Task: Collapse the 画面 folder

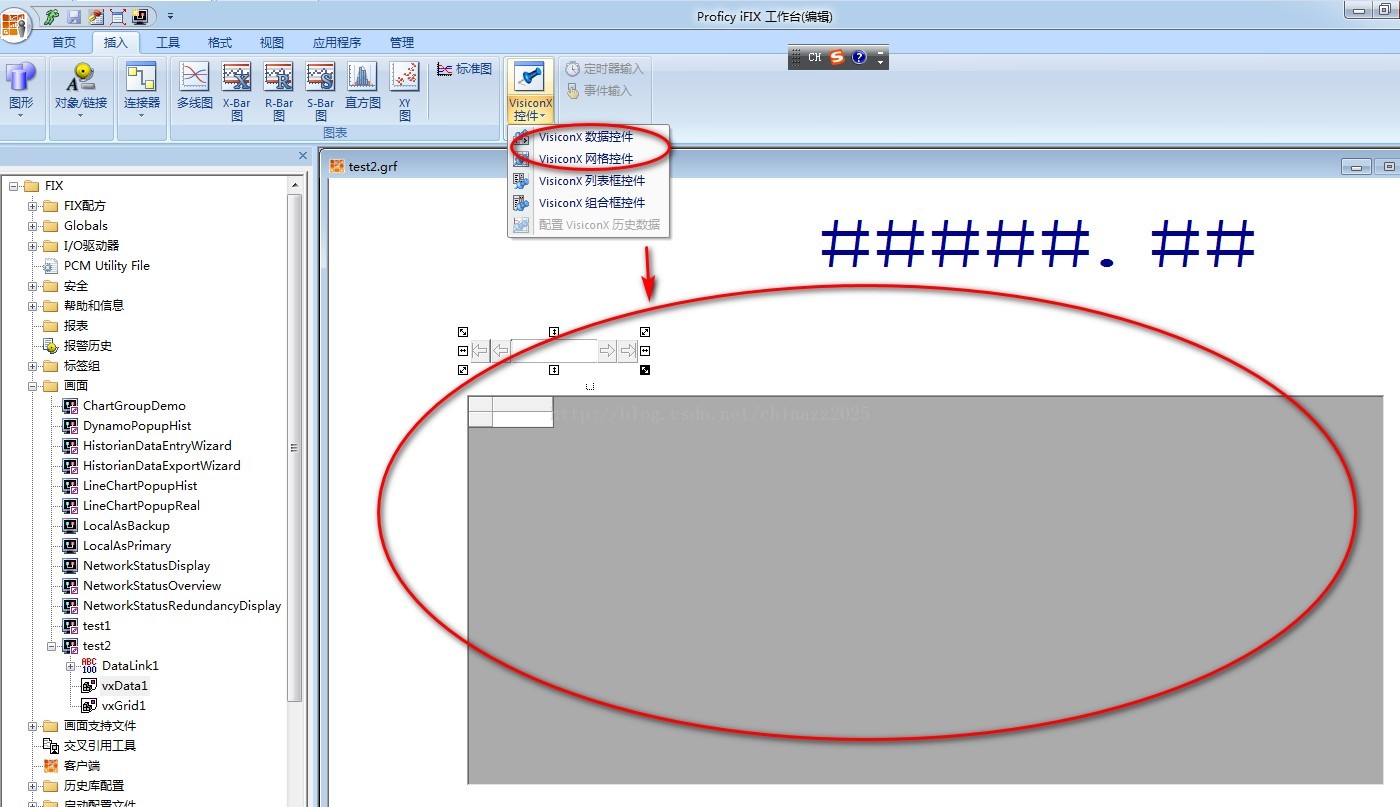Action: [33, 386]
